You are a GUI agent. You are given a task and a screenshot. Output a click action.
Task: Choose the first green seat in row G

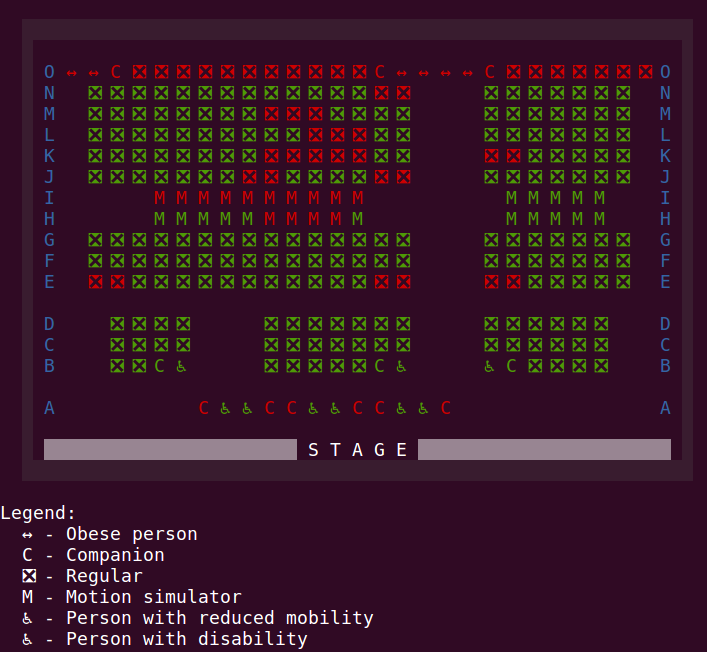coord(95,240)
